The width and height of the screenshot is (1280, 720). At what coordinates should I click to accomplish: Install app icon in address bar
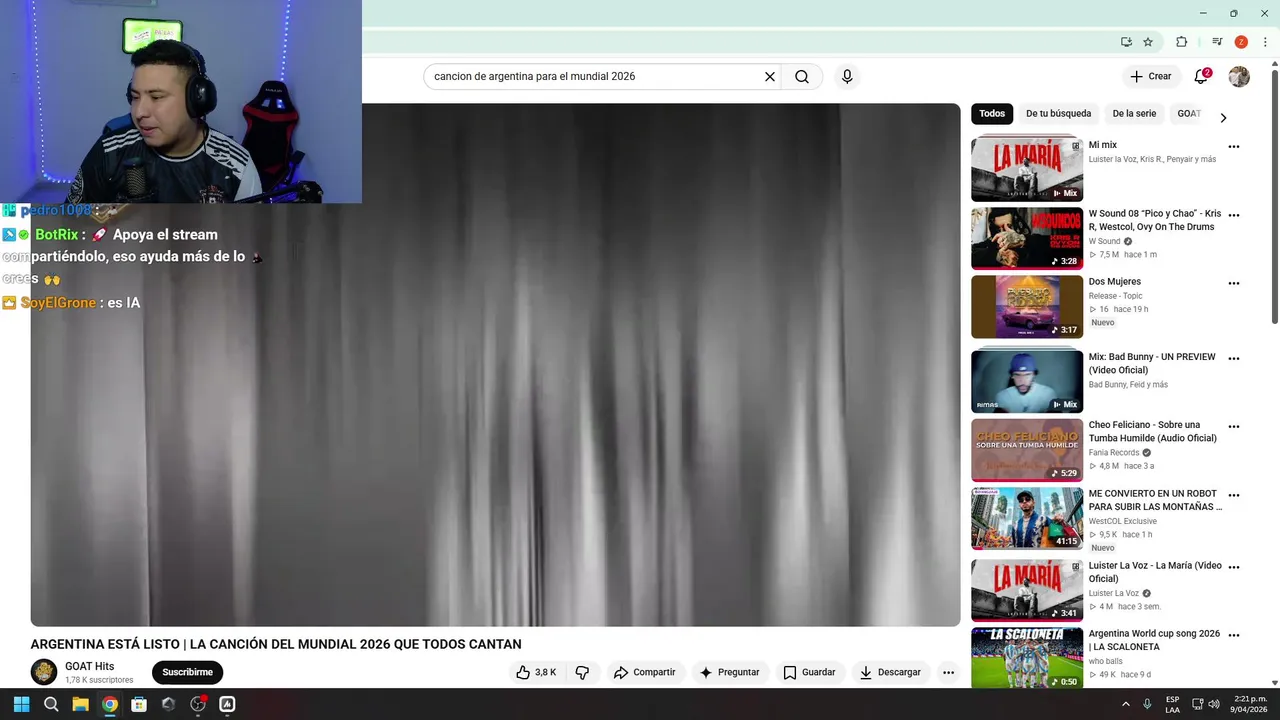pos(1126,42)
